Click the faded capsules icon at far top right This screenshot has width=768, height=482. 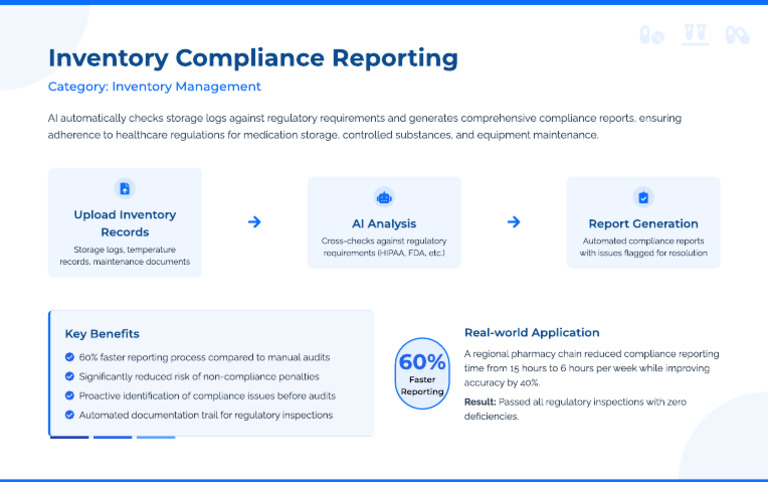pos(737,35)
